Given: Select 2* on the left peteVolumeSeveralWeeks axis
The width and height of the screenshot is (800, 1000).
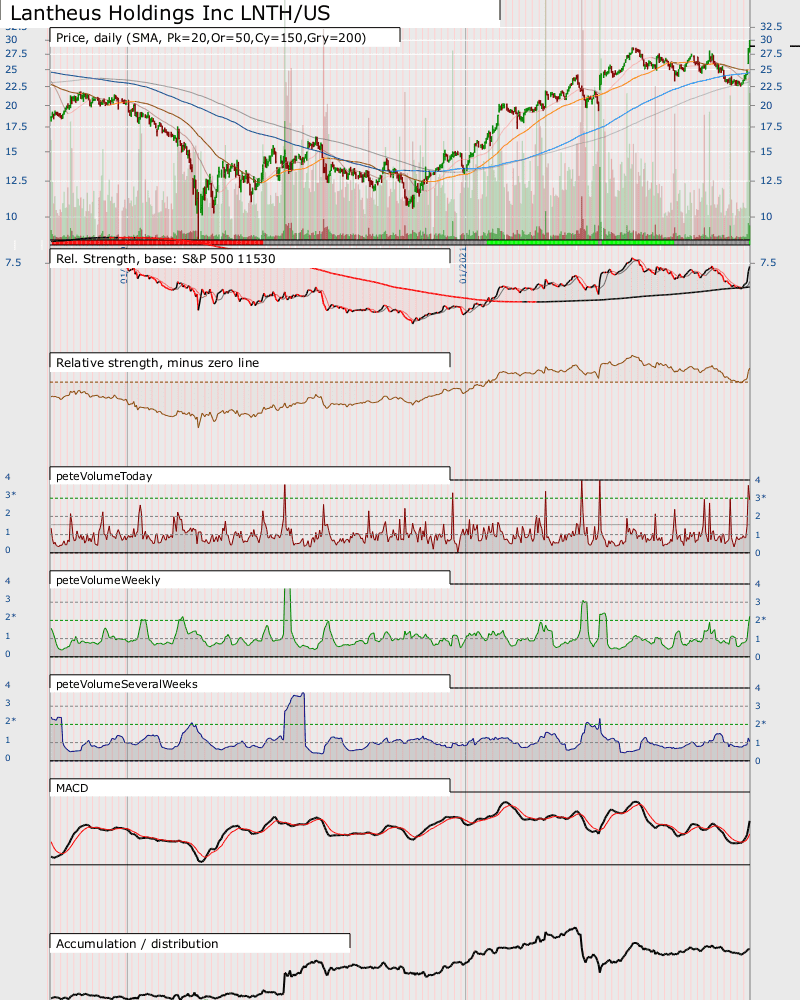Looking at the screenshot, I should [11, 721].
